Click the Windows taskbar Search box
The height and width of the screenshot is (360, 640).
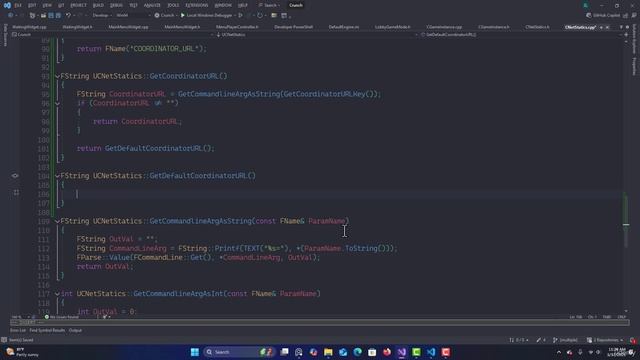[238, 352]
